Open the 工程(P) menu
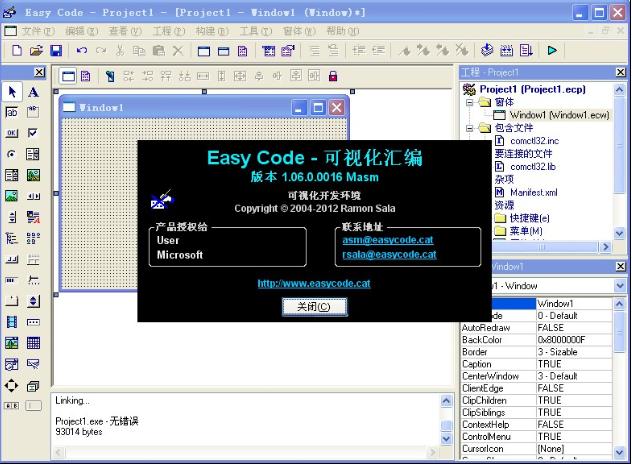This screenshot has width=632, height=465. pos(169,31)
